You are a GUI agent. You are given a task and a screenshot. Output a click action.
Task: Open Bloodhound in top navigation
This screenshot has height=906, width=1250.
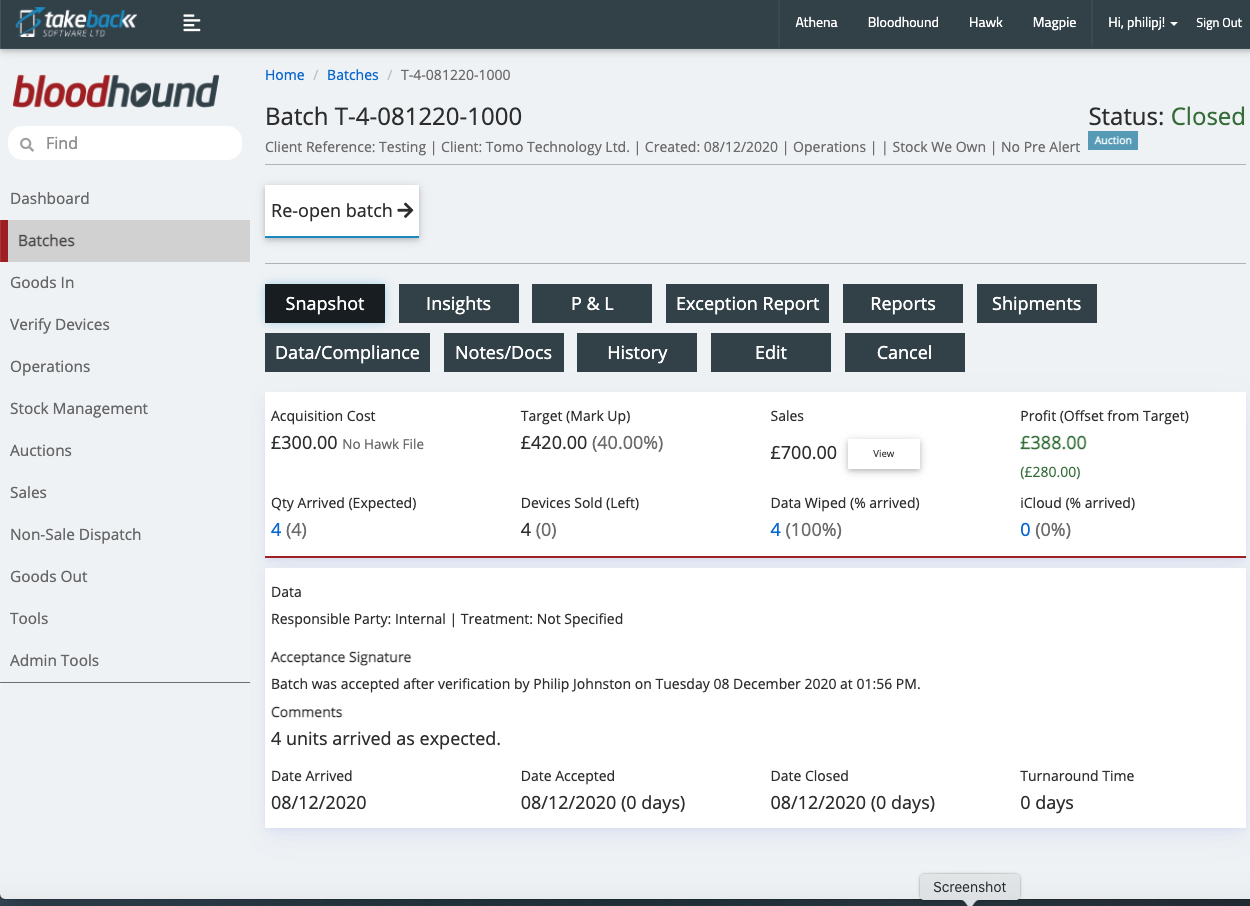903,23
